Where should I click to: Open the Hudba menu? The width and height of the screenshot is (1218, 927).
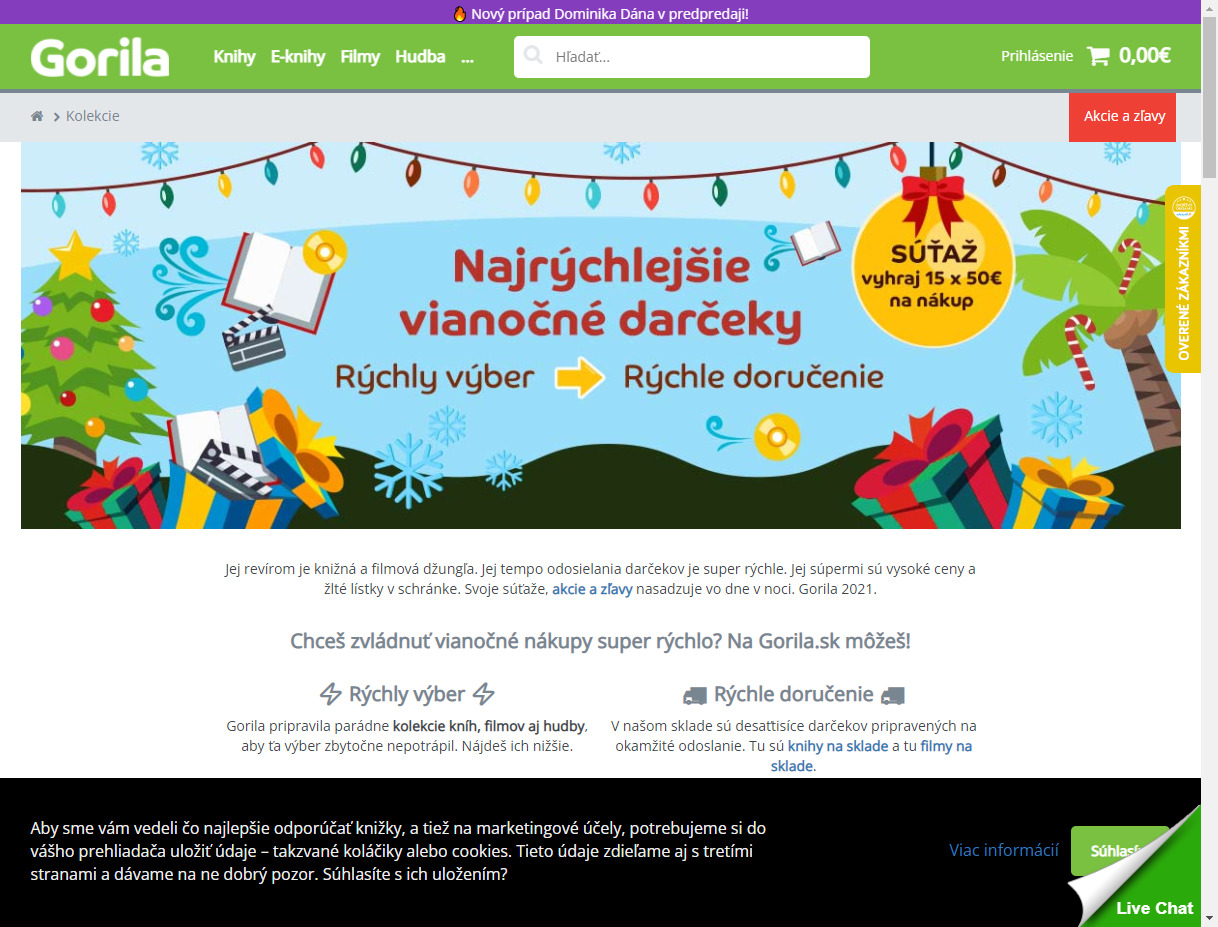[420, 57]
